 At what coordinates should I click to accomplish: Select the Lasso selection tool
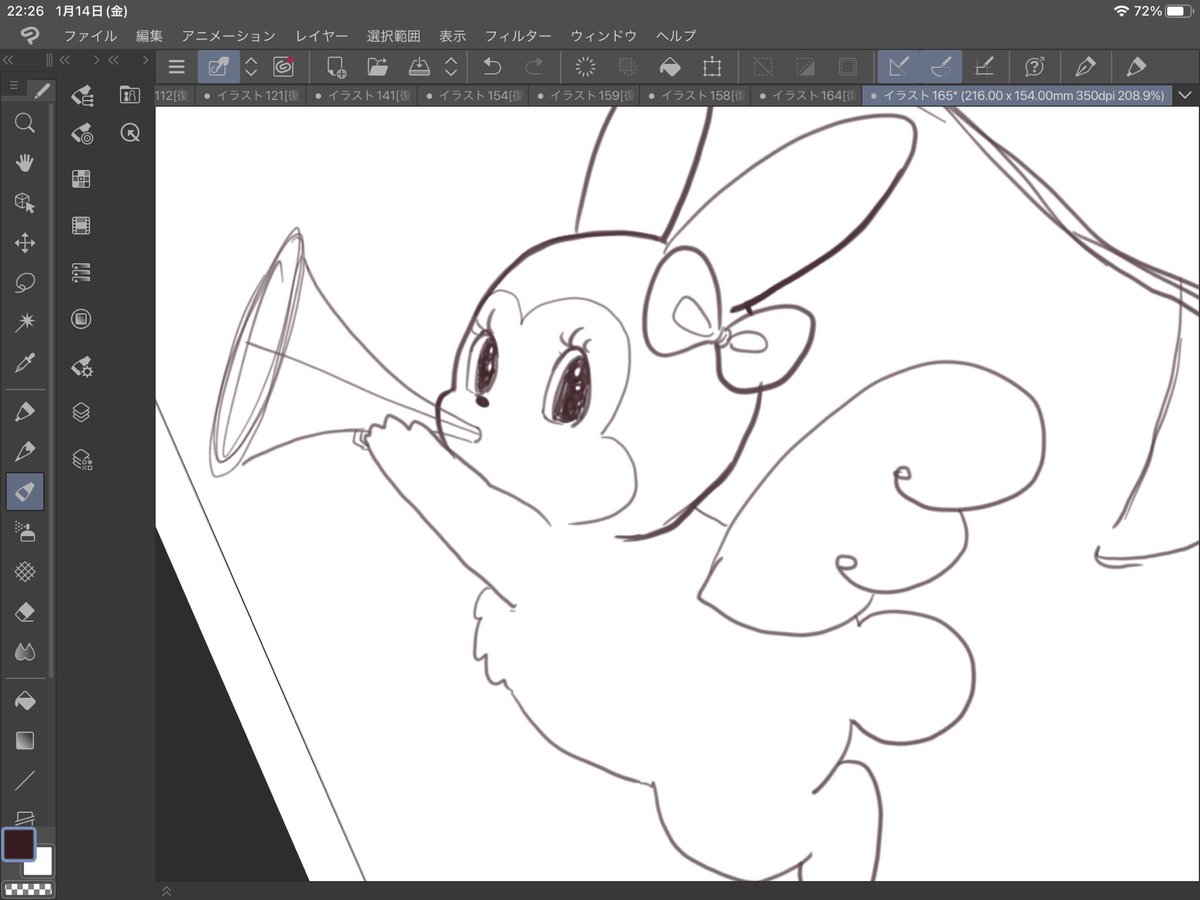coord(25,283)
